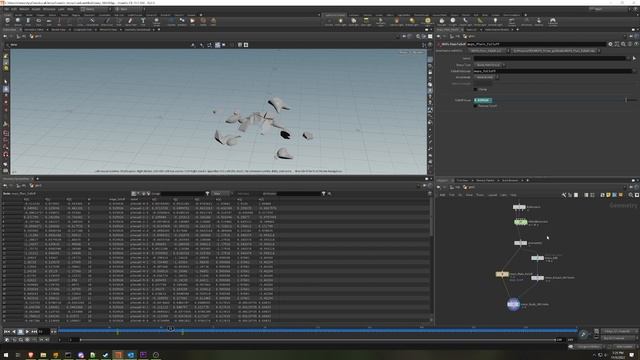The image size is (640, 360).
Task: Select the green node in network
Action: coord(520,222)
